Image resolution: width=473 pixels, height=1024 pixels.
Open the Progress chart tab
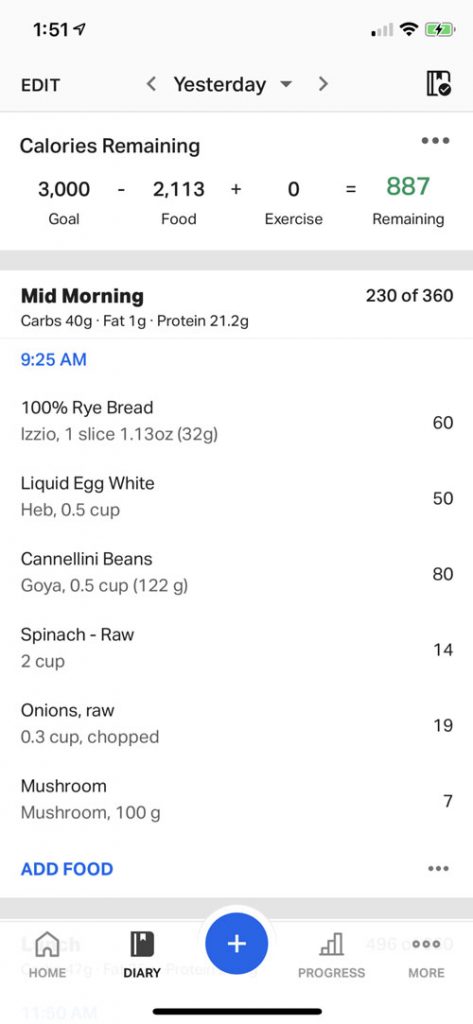[331, 955]
